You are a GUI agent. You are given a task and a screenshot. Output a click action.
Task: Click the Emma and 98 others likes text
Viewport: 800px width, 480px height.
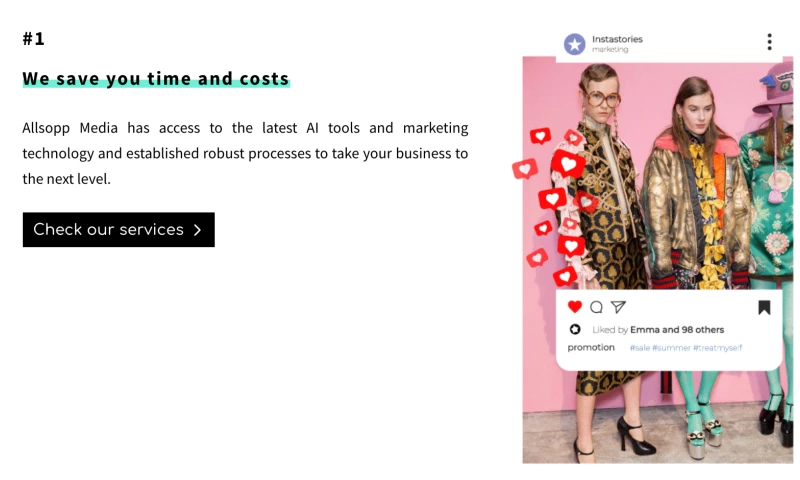677,330
